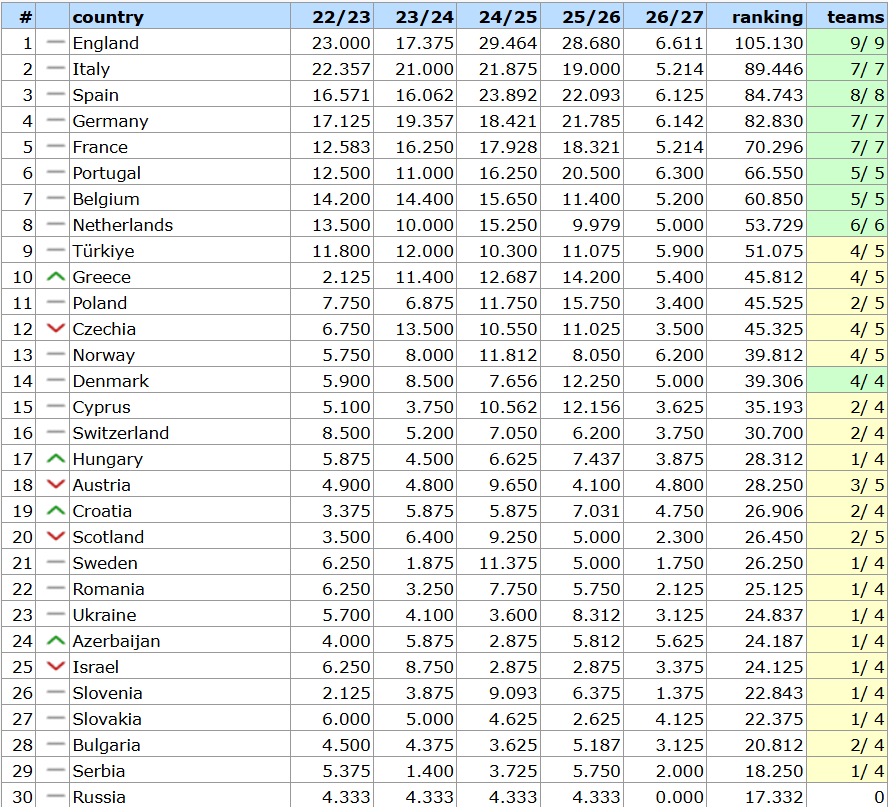888x807 pixels.
Task: Select the Spain country name
Action: click(x=96, y=95)
